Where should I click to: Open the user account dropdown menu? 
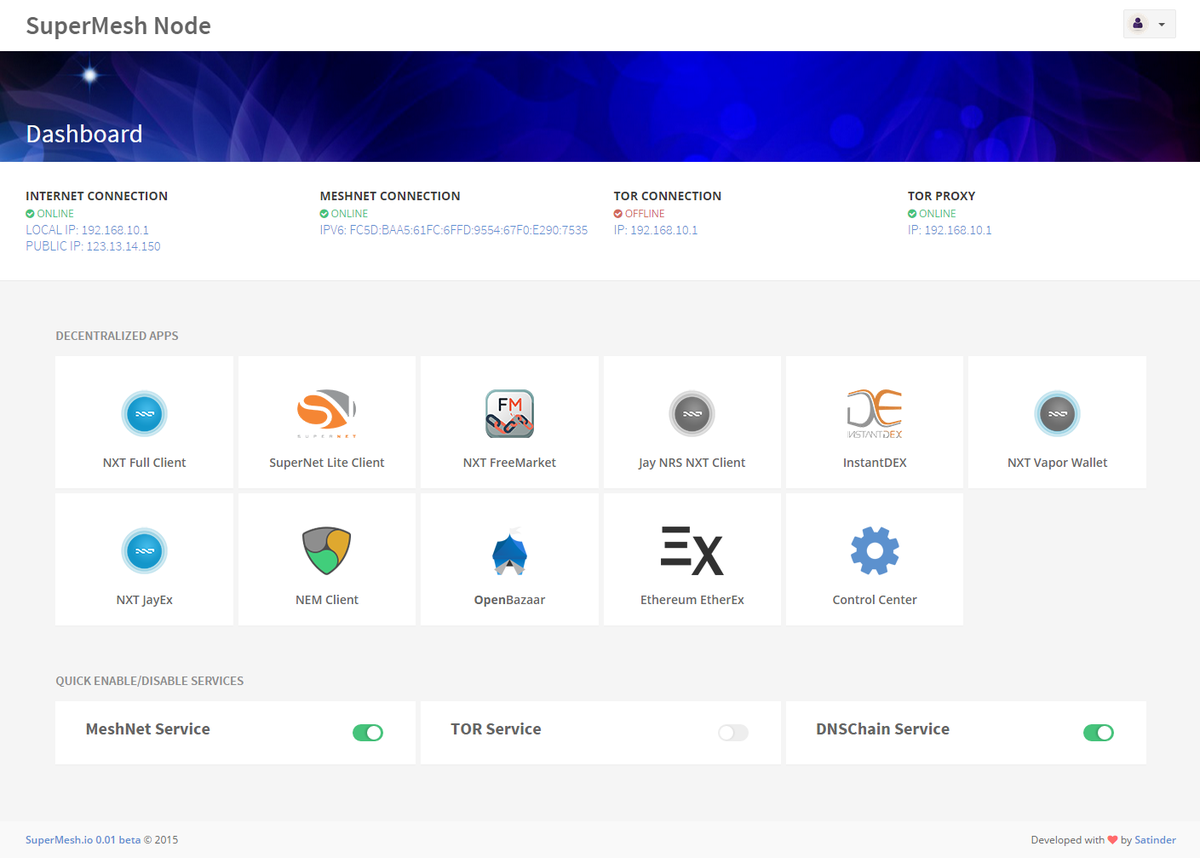pos(1149,24)
